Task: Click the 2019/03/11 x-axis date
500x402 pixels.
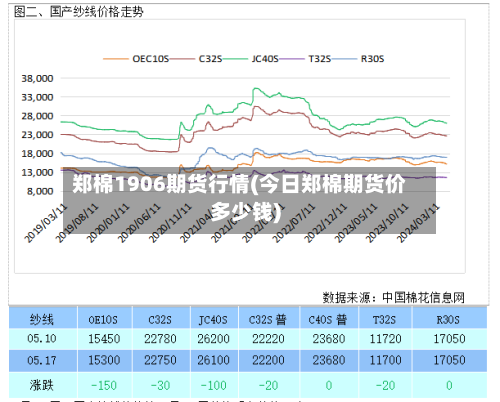Action: 45,223
